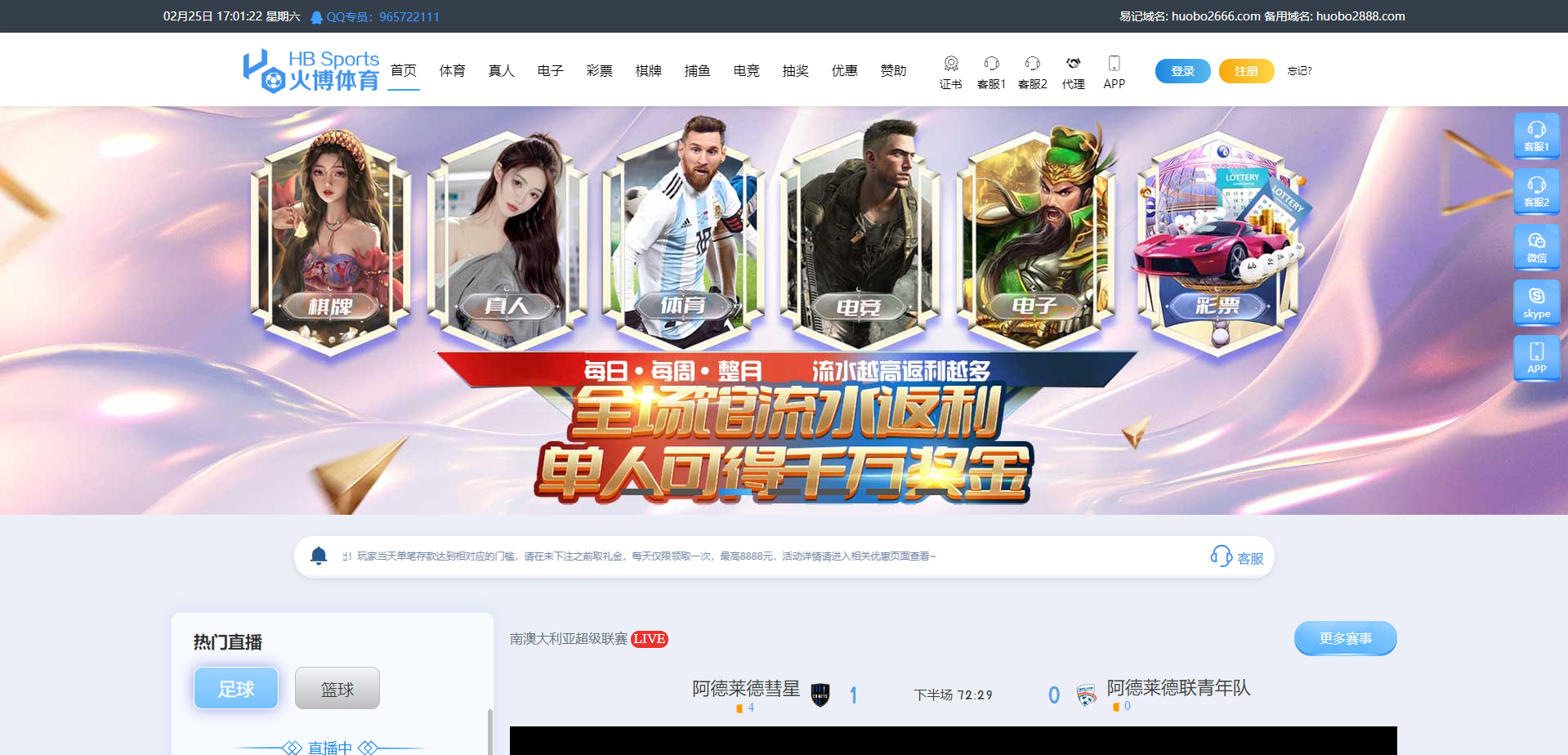Open the 优惠 promotions menu
The image size is (1568, 755).
[845, 71]
